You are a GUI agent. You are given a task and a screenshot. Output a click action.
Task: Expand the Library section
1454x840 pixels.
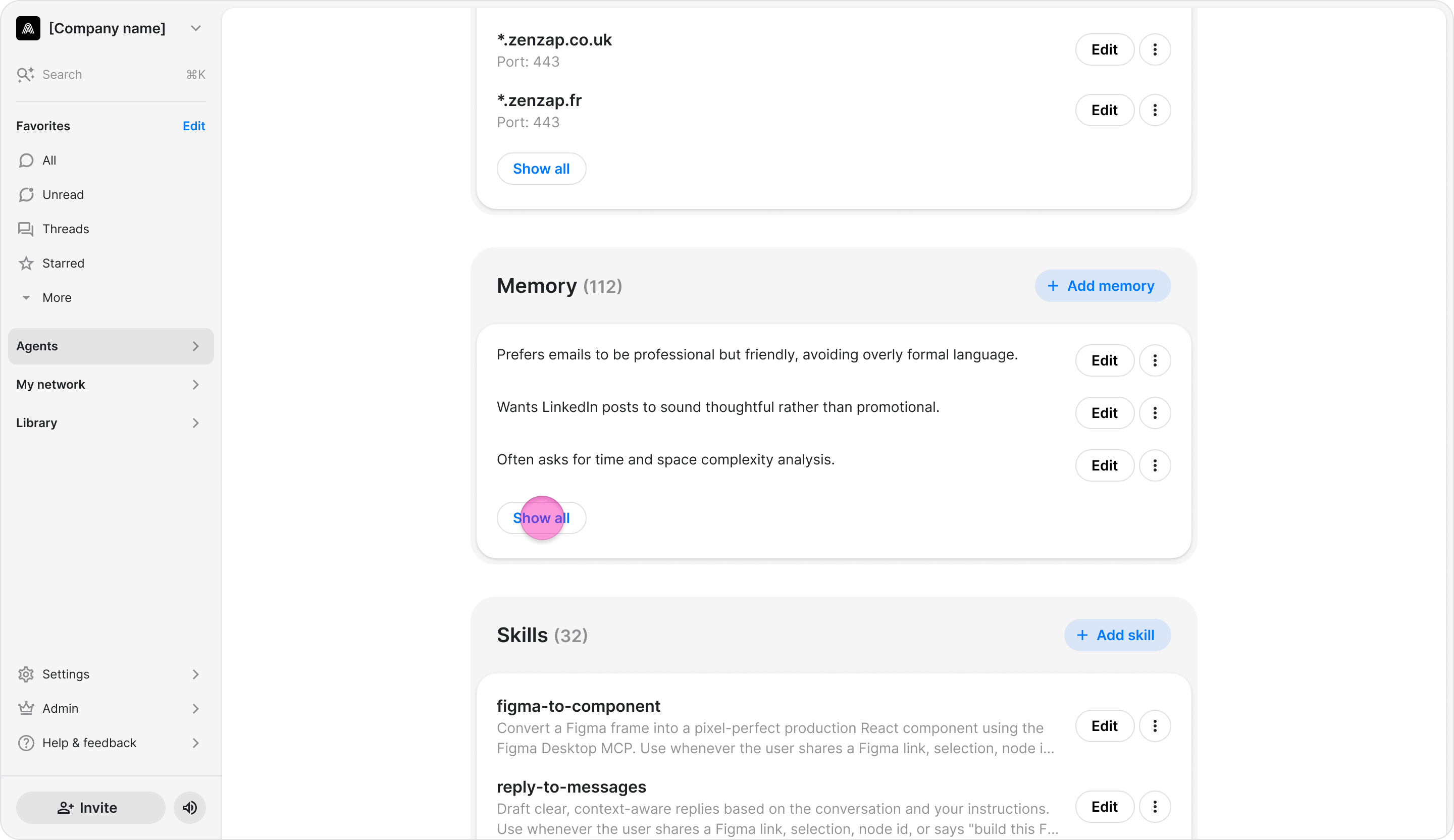[111, 423]
